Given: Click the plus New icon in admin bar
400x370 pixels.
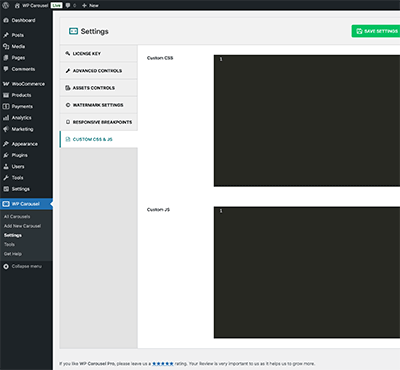Looking at the screenshot, I should coord(84,5).
